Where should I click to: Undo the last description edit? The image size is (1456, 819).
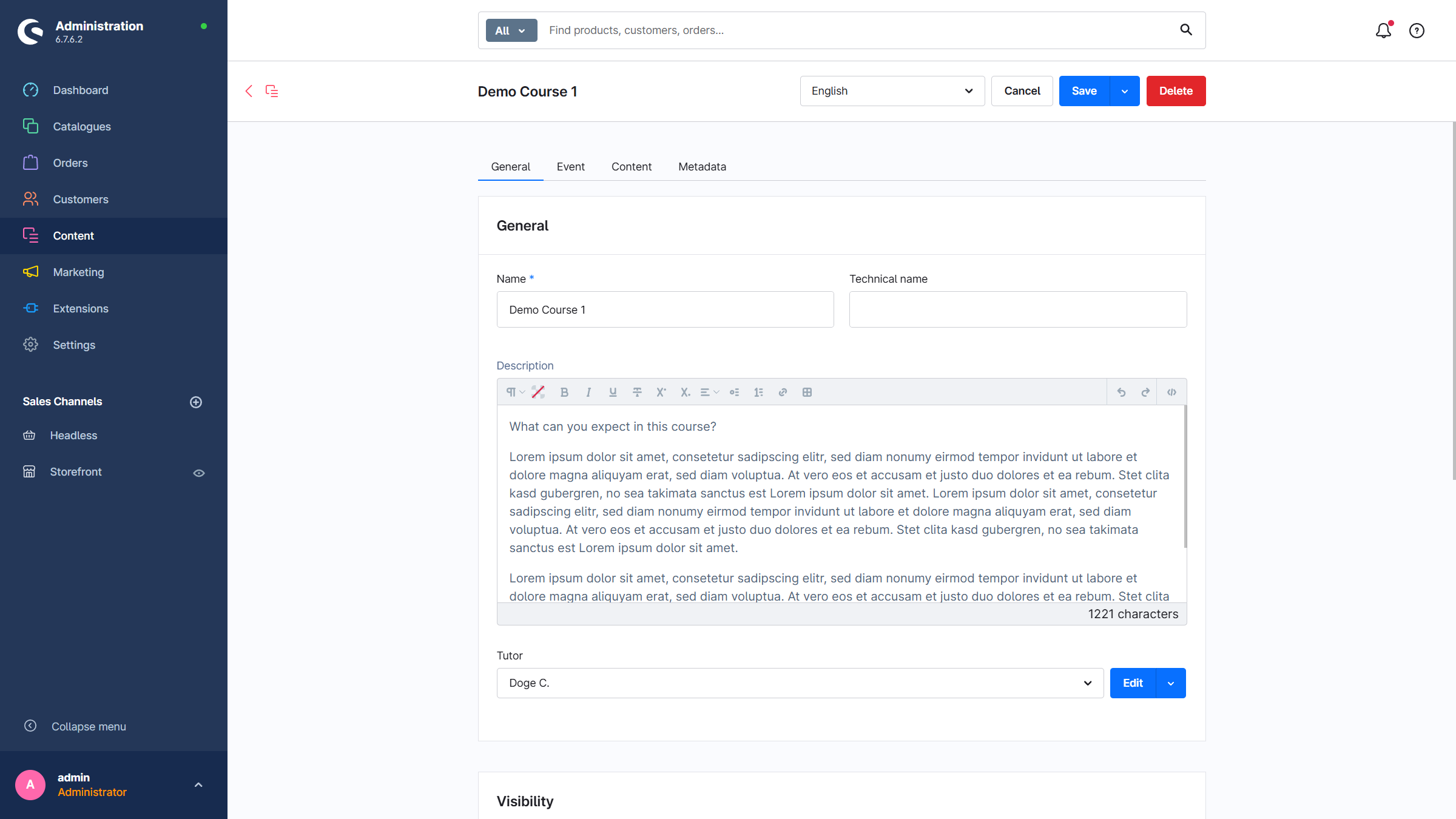tap(1121, 393)
